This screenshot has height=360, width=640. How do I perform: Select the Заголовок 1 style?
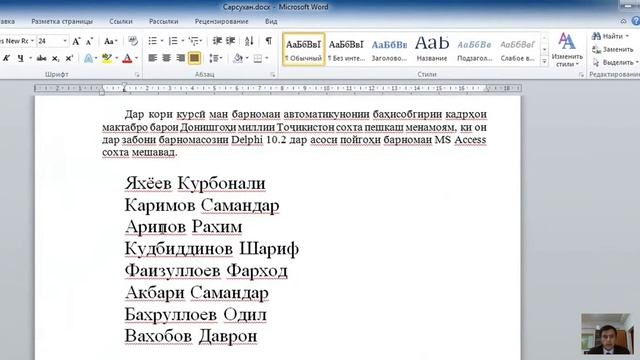pyautogui.click(x=389, y=50)
